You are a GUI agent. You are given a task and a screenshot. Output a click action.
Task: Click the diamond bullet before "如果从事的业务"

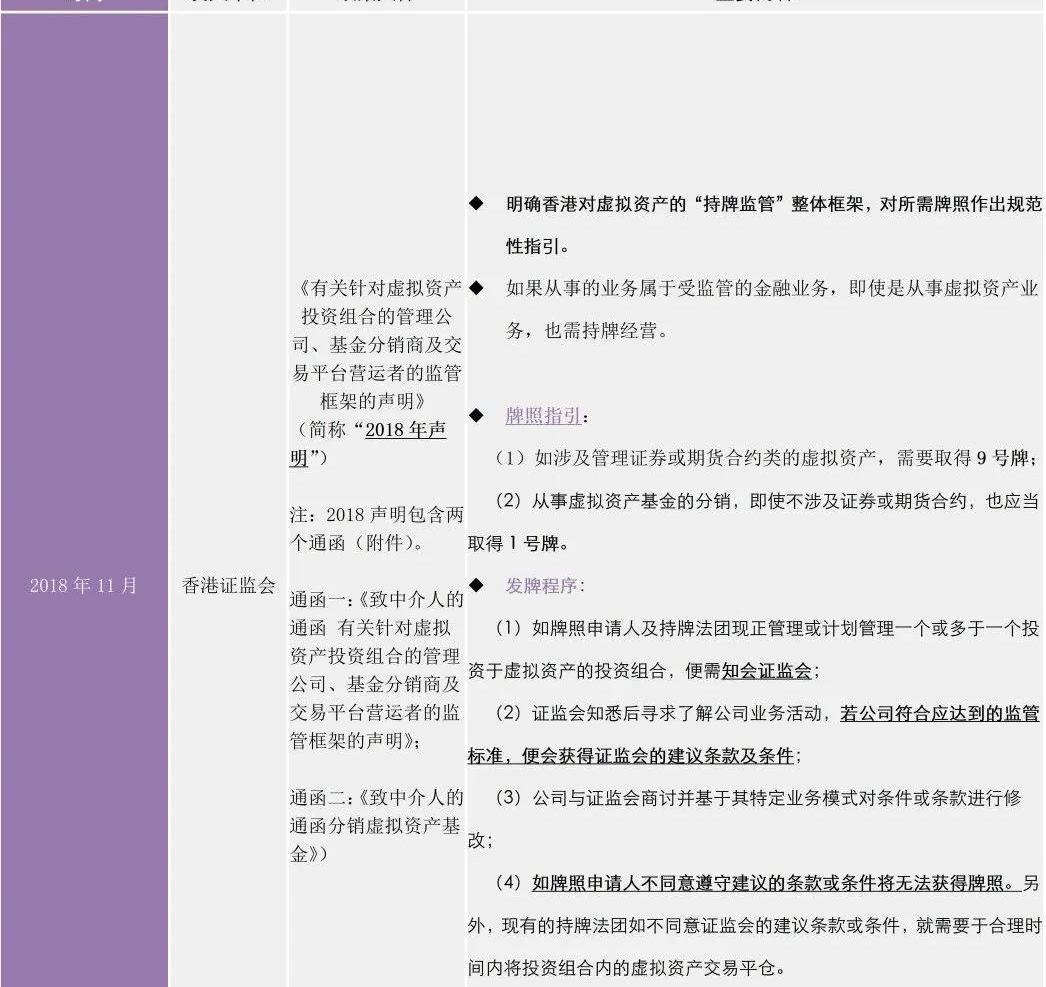point(476,289)
